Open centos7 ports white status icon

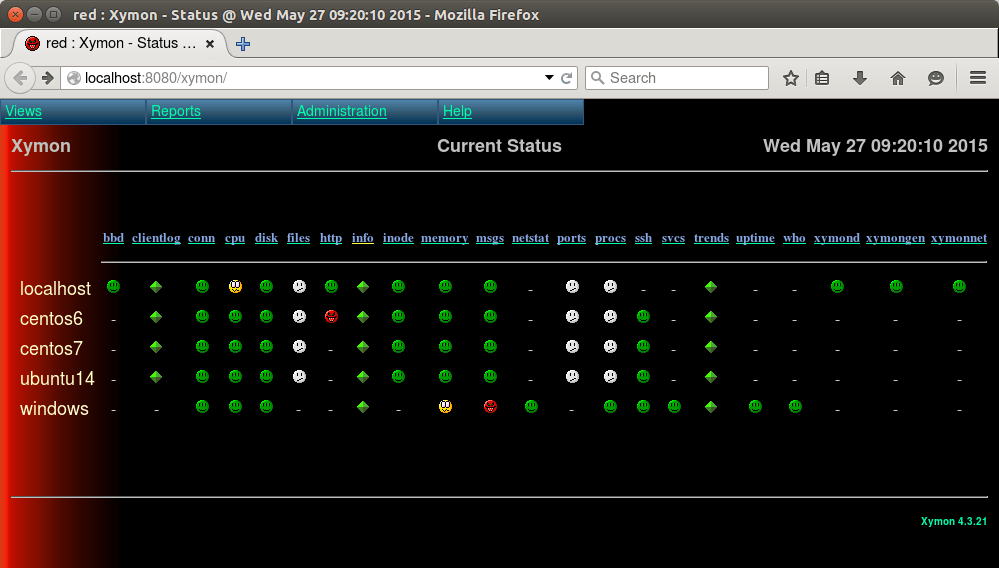(572, 346)
